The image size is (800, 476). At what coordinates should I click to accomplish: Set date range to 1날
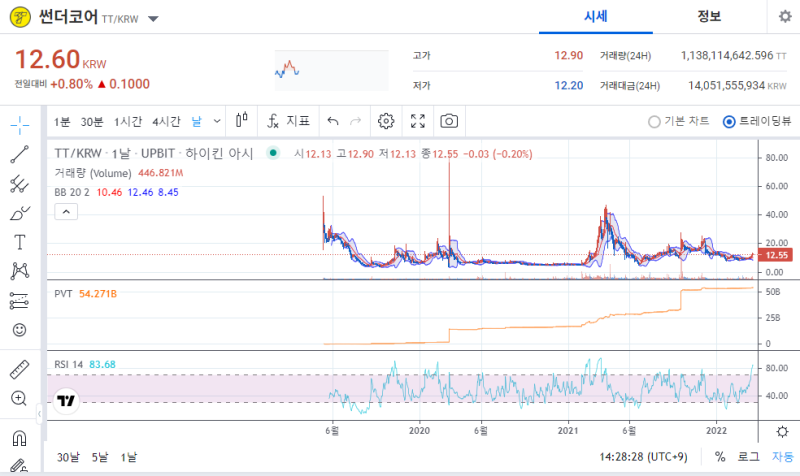pyautogui.click(x=129, y=457)
